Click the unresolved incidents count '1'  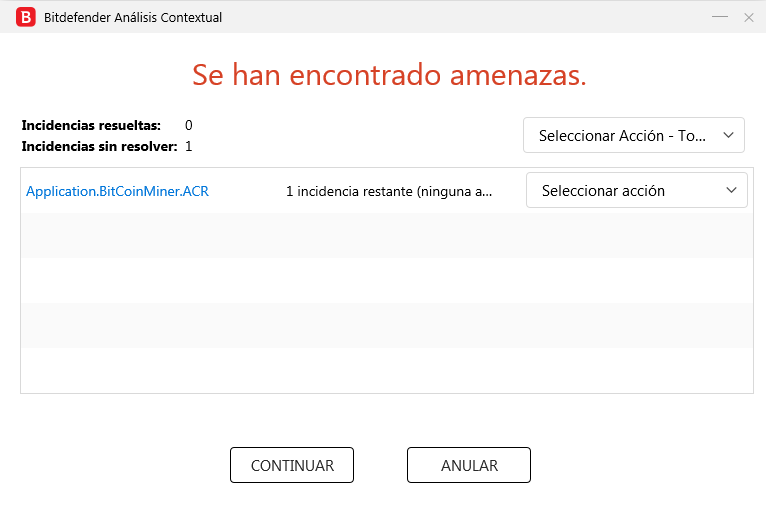tap(189, 147)
